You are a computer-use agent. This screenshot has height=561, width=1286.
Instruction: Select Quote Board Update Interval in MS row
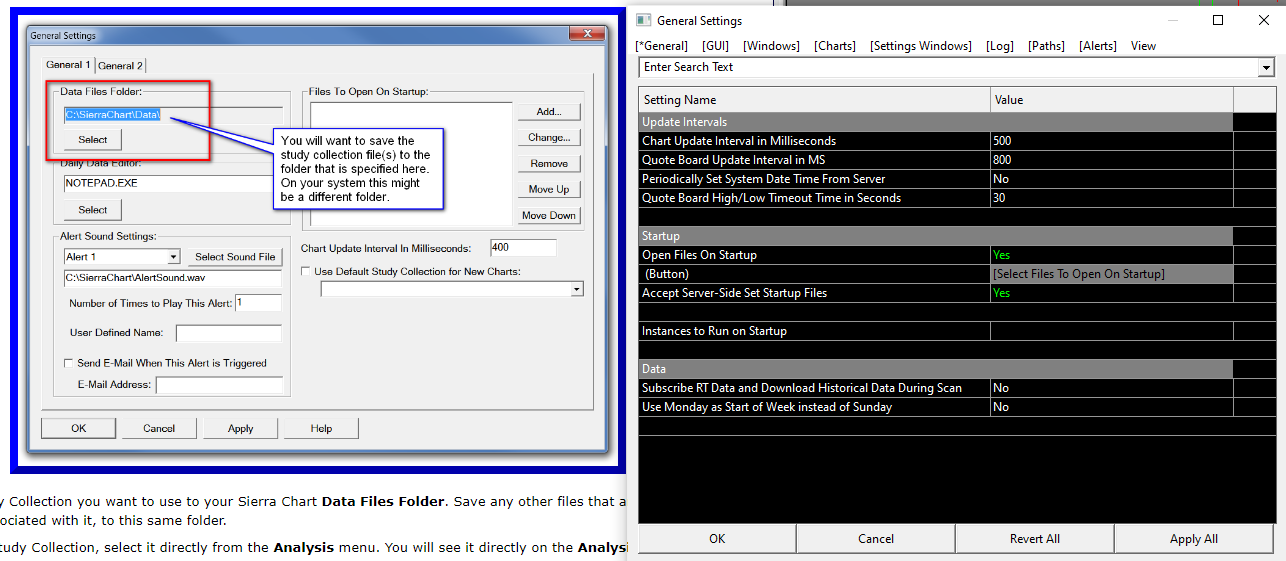(814, 160)
